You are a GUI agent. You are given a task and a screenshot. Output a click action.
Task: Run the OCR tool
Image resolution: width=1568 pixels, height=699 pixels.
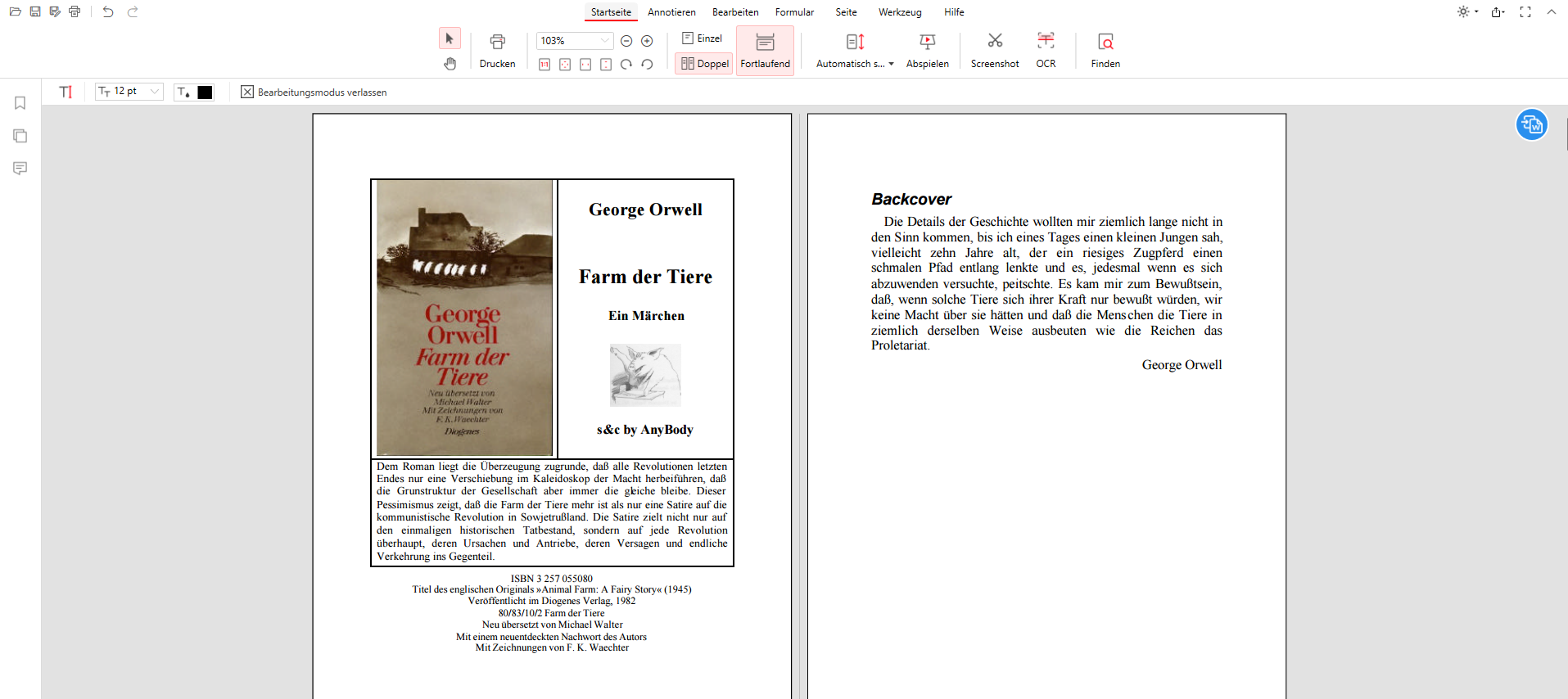[x=1046, y=51]
